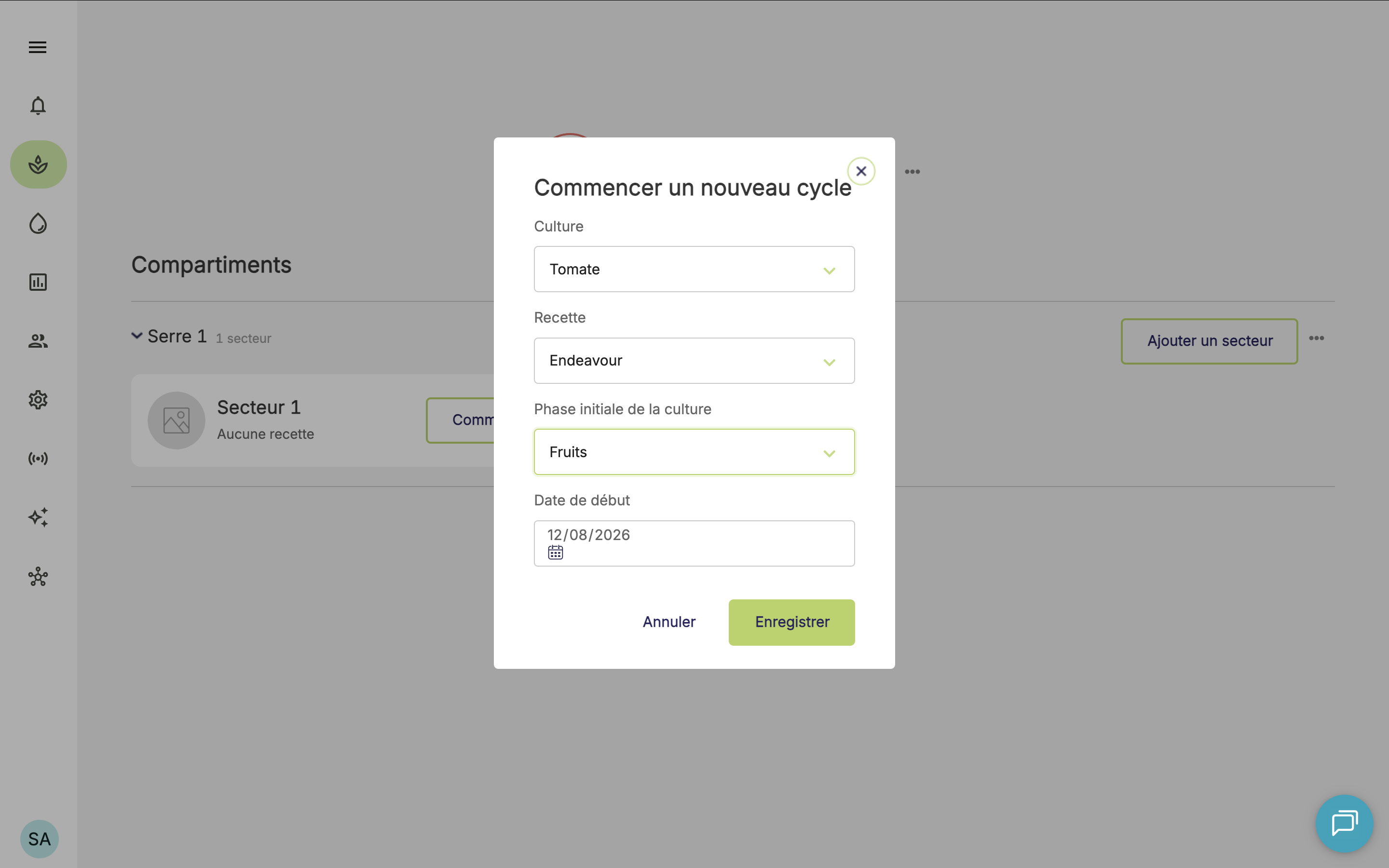Image resolution: width=1389 pixels, height=868 pixels.
Task: Click the 1 secteur count text
Action: pos(244,339)
